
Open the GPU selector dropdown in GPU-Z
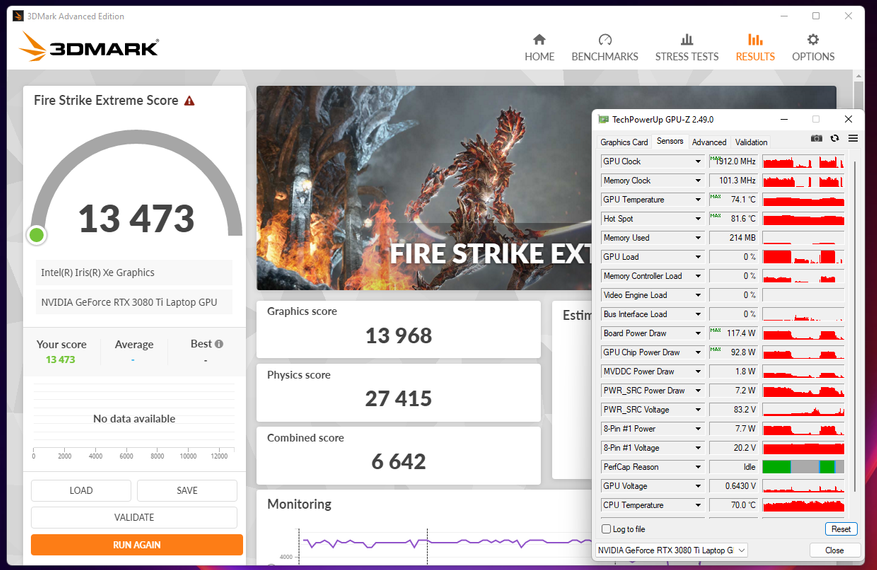point(671,550)
